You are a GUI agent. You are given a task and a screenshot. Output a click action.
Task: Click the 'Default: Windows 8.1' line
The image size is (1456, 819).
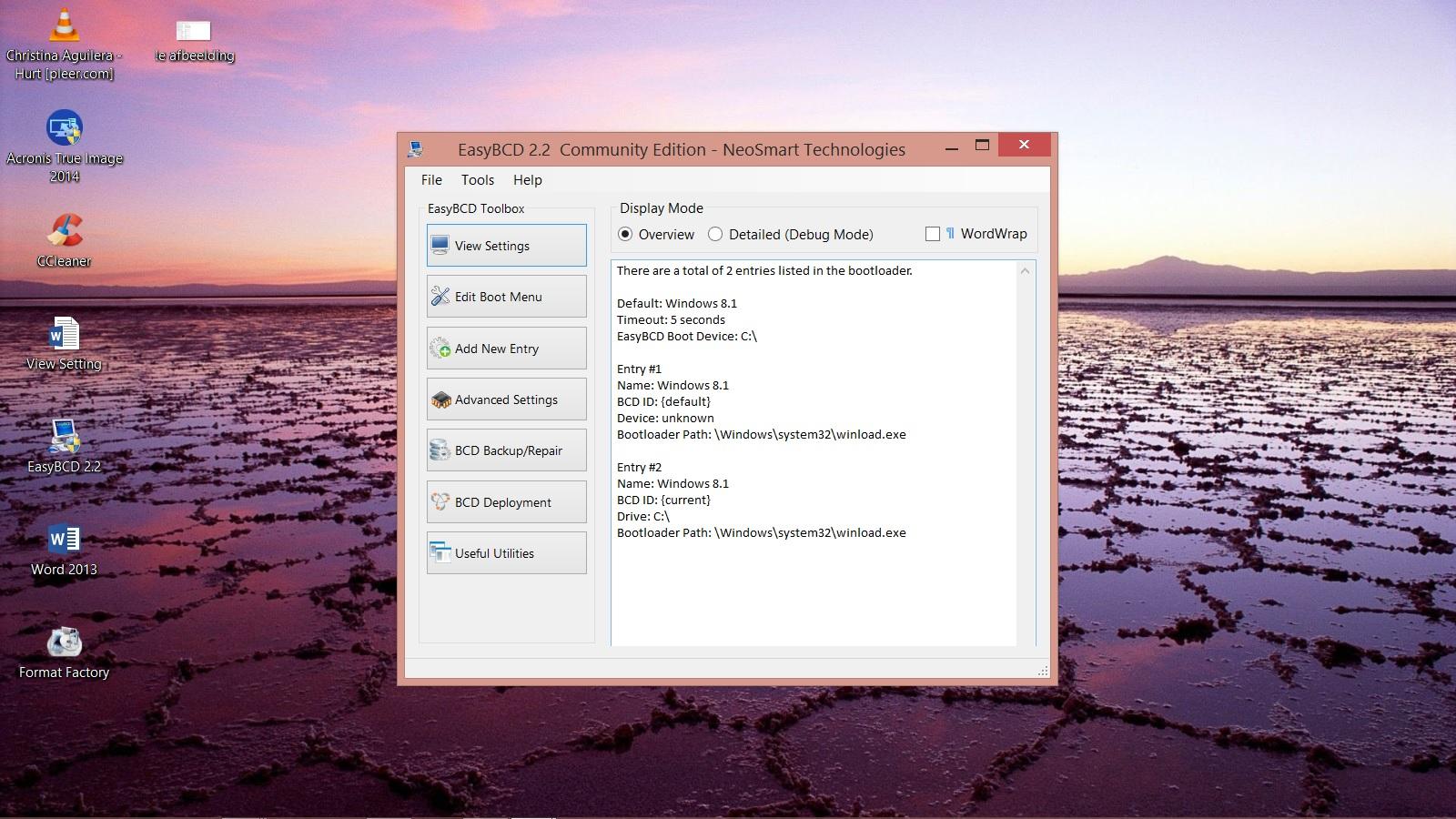pyautogui.click(x=677, y=303)
